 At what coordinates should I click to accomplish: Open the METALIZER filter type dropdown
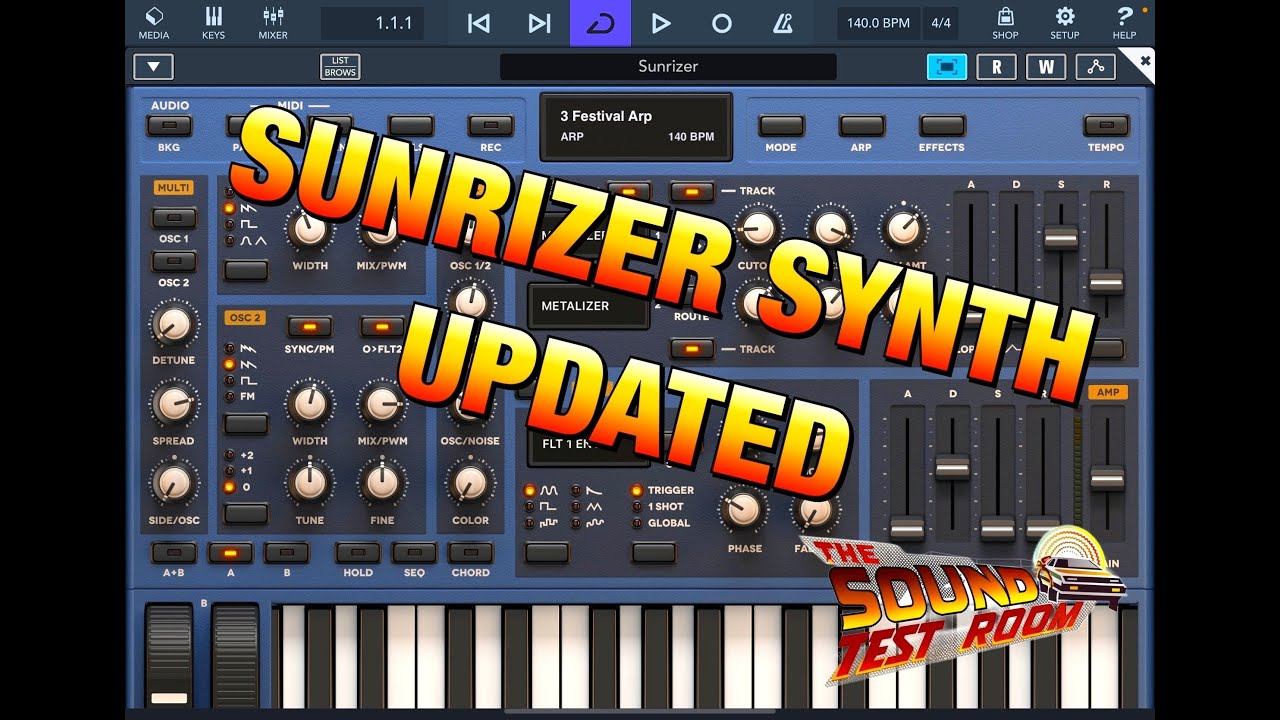(589, 306)
